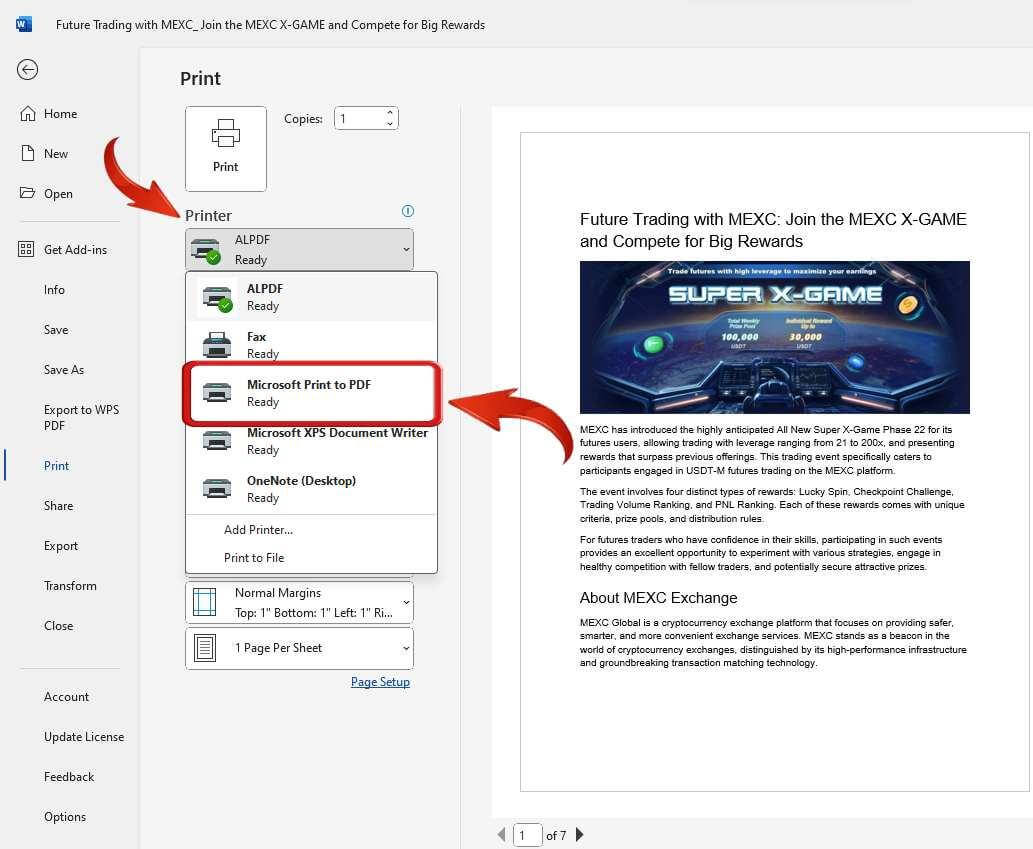
Task: Choose Print to File option
Action: tap(254, 558)
